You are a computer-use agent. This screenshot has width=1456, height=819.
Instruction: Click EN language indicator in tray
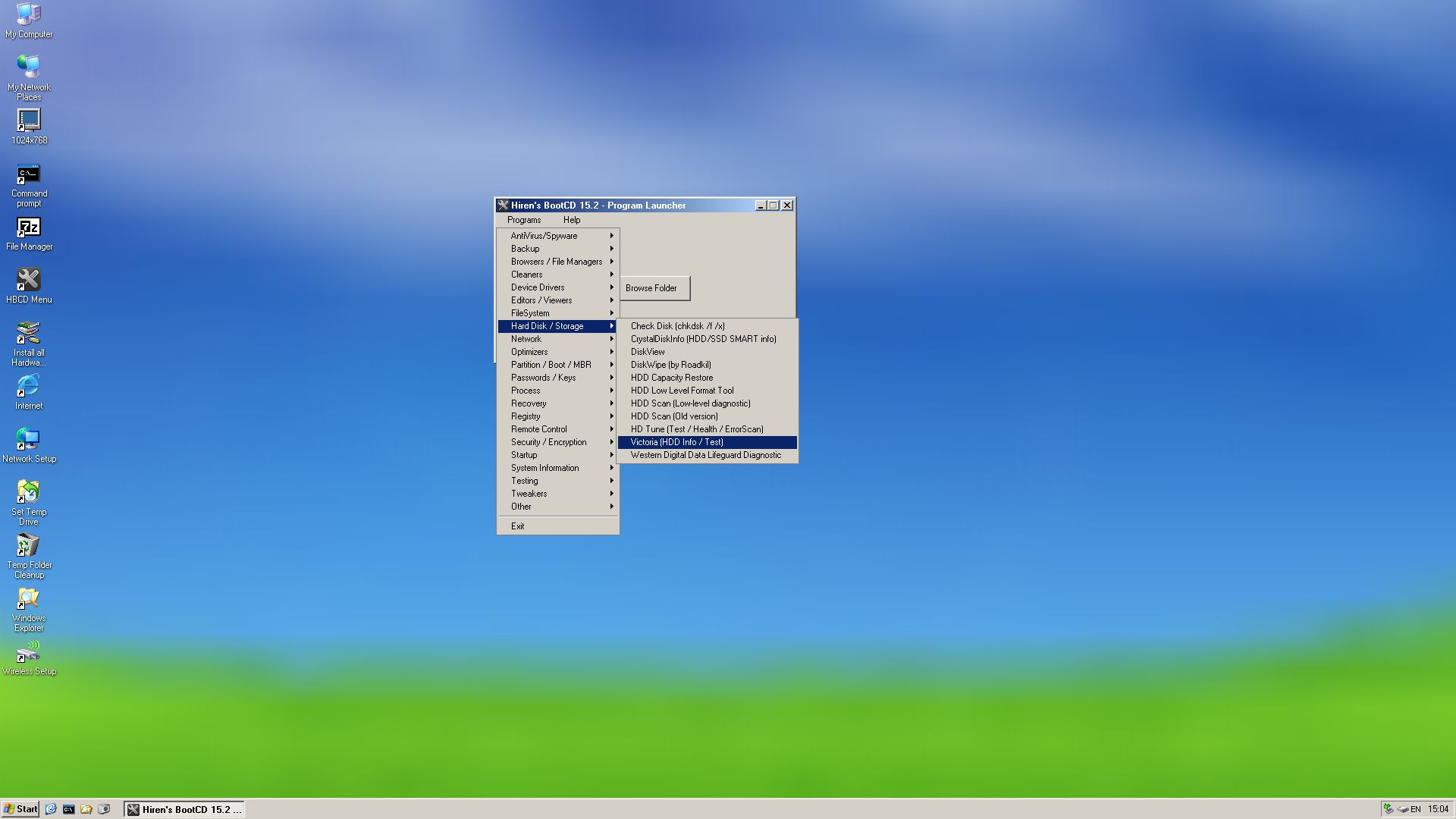pos(1415,809)
